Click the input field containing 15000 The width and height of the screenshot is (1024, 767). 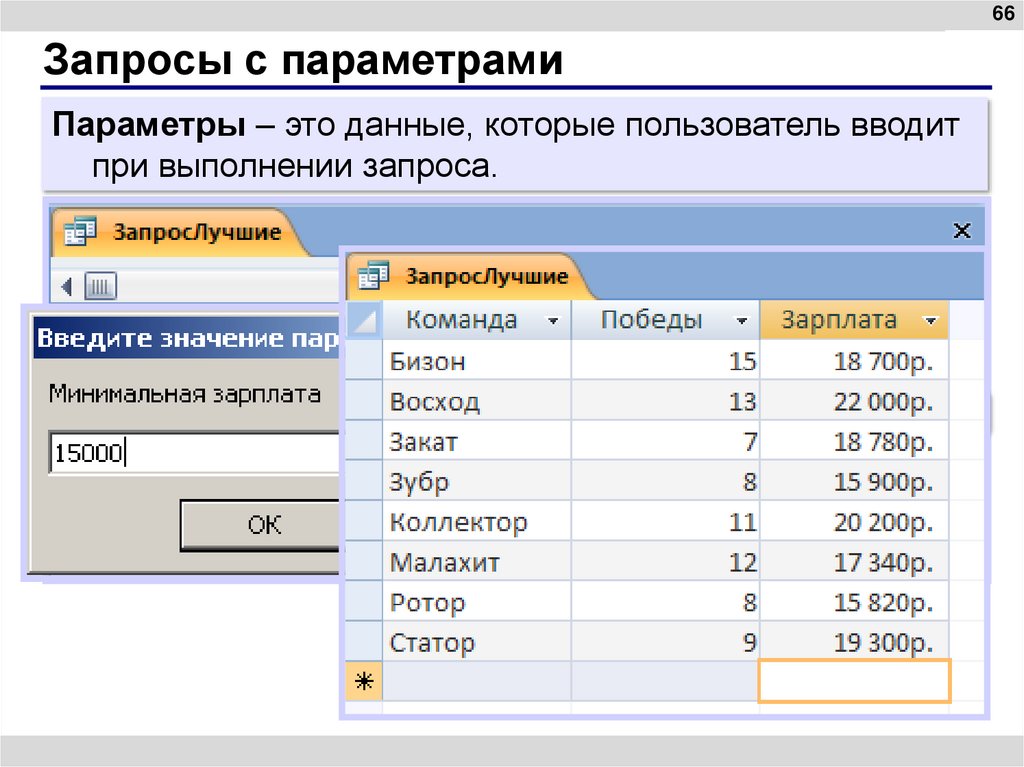[x=195, y=452]
